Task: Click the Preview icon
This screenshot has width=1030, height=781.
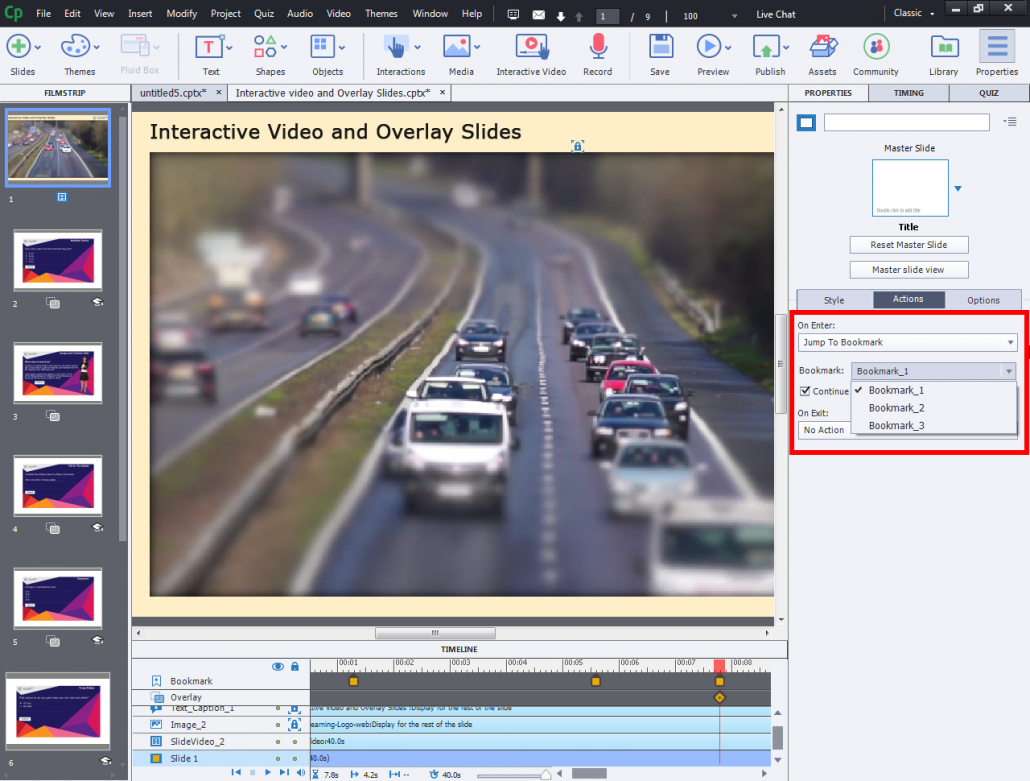Action: [x=709, y=47]
